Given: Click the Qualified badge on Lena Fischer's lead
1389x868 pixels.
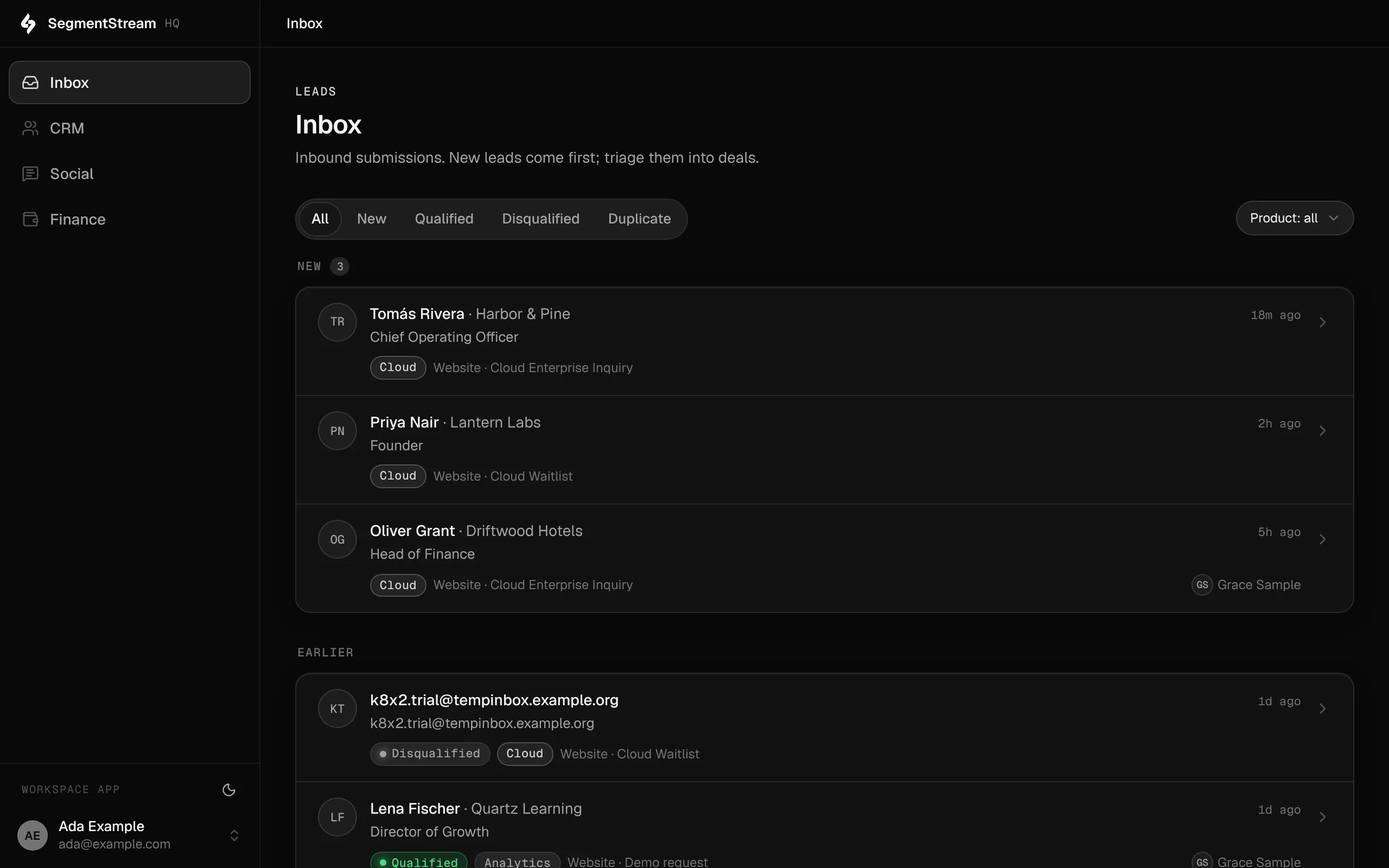Looking at the screenshot, I should point(418,861).
